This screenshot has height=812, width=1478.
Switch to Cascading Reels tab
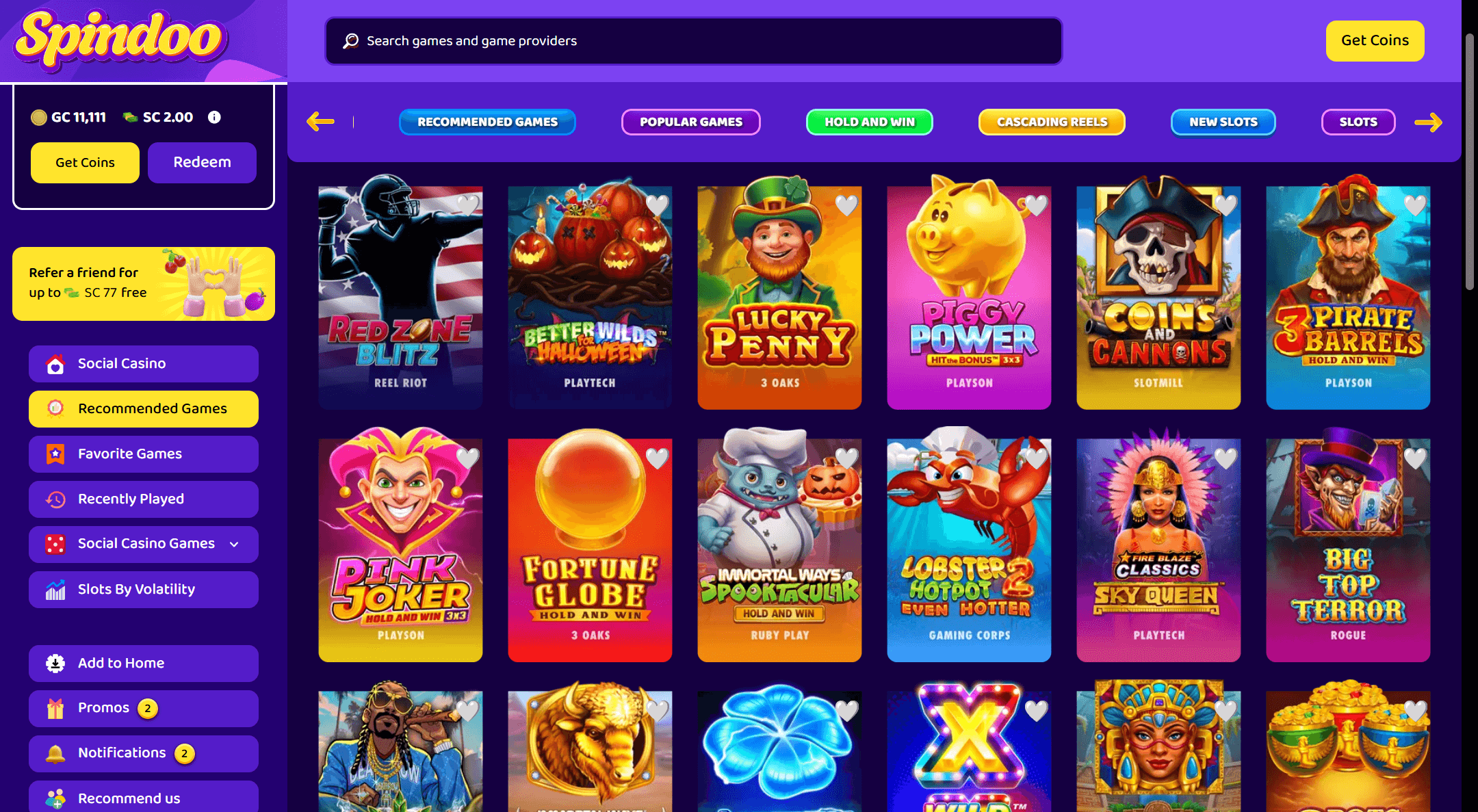point(1052,122)
